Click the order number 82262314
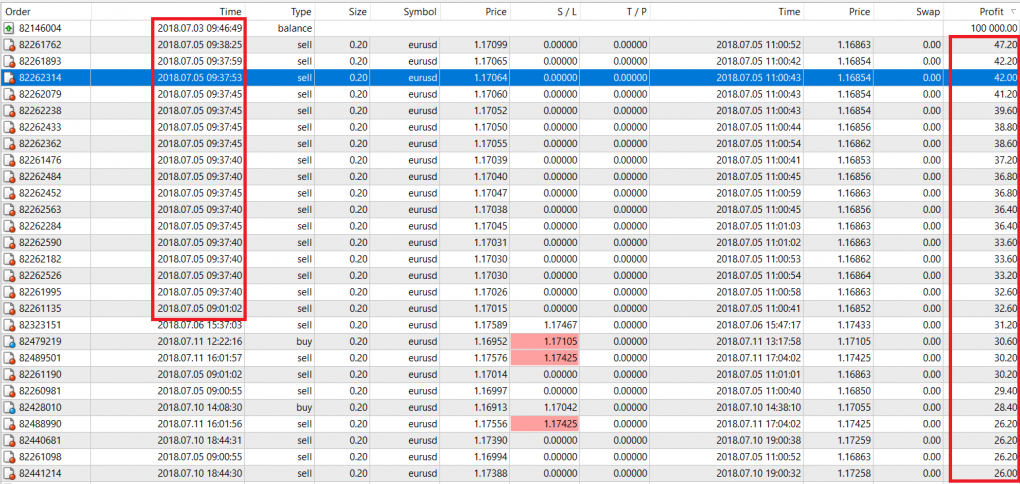Viewport: 1020px width, 484px height. 40,78
